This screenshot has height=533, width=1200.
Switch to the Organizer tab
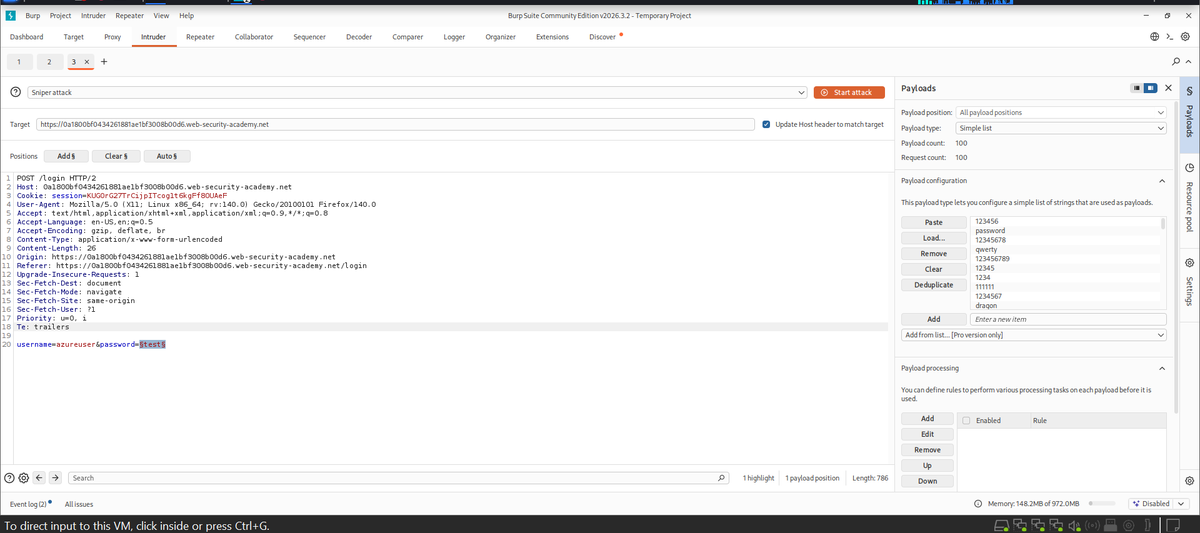click(500, 37)
